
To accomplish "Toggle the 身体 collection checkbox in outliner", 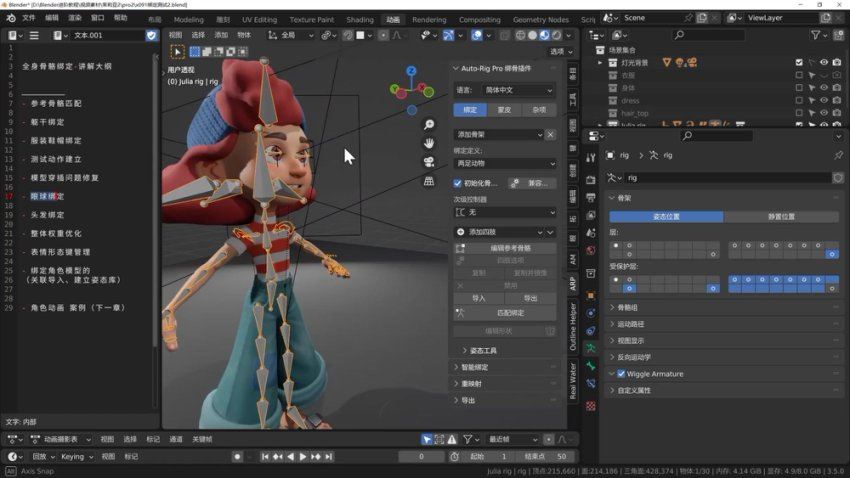I will point(799,88).
